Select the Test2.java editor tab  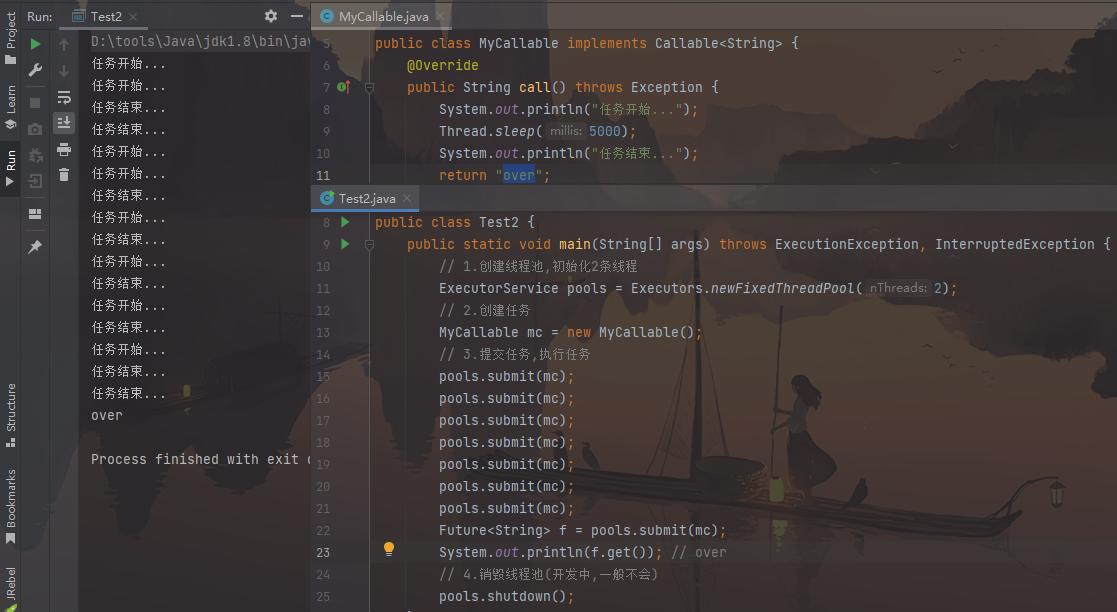366,198
